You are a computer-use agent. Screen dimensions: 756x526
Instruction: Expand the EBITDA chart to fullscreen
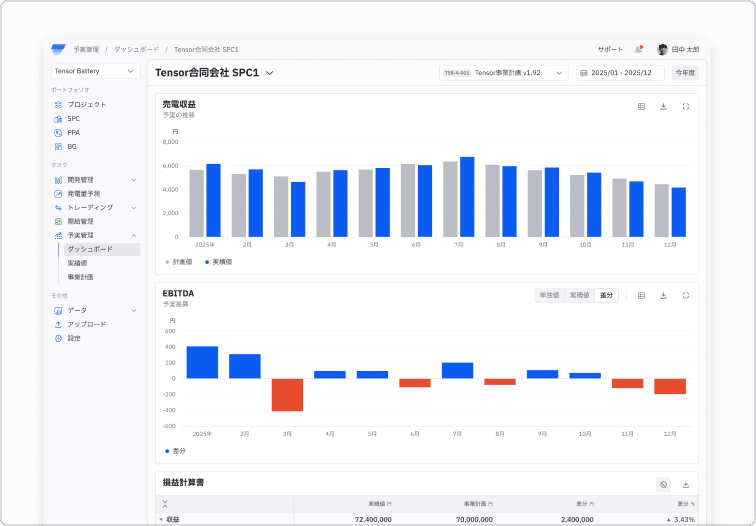pos(686,295)
